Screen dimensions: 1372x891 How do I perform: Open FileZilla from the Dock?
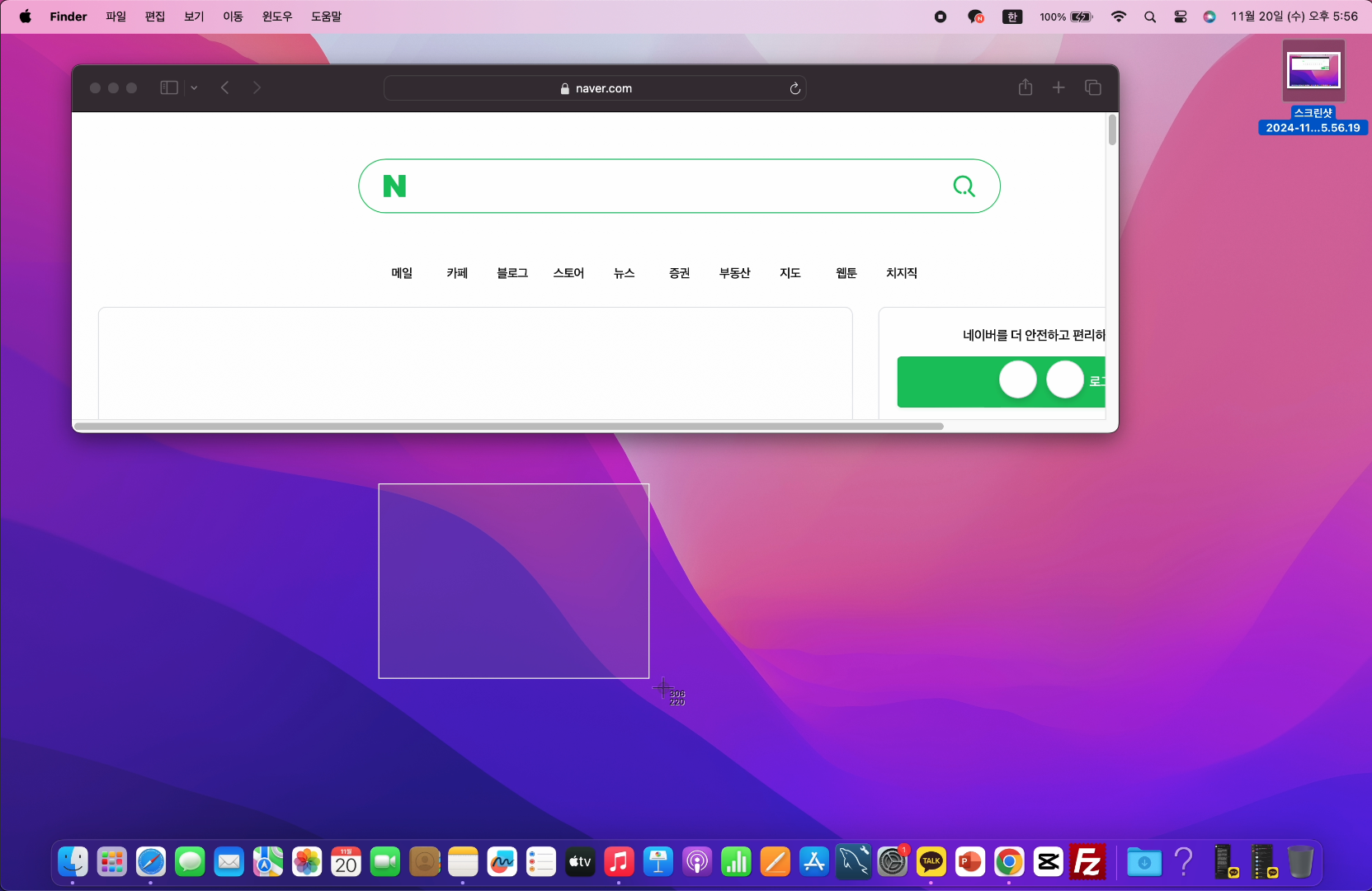click(x=1087, y=862)
